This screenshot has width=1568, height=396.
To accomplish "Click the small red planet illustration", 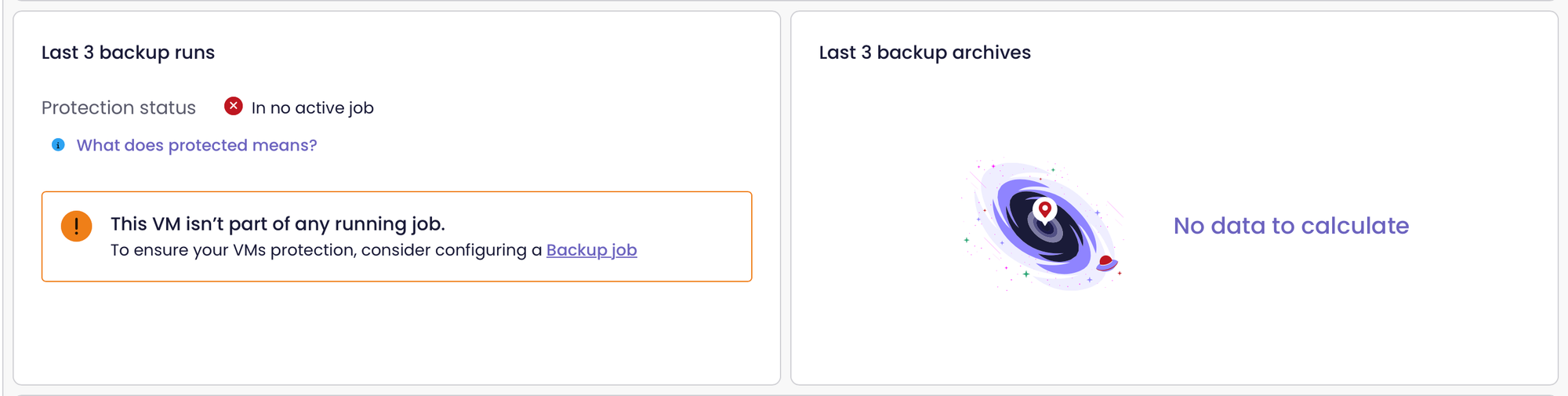I will (x=1106, y=262).
